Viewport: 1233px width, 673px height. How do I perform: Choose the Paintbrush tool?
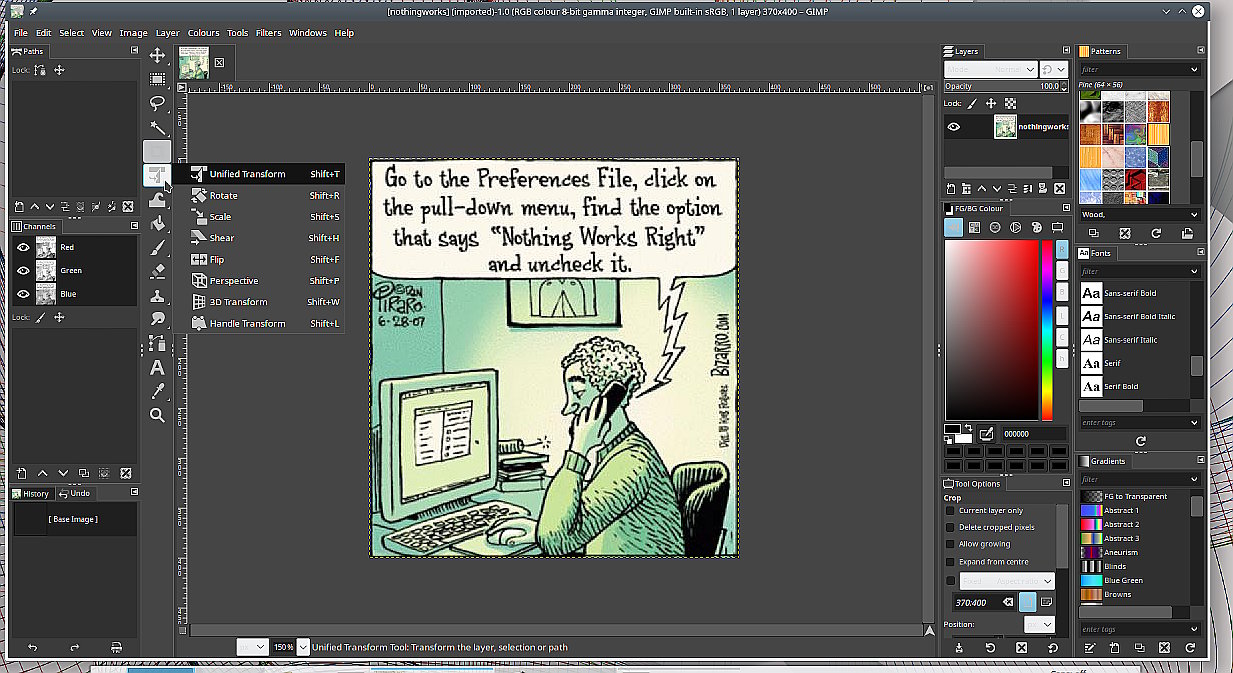pyautogui.click(x=157, y=248)
